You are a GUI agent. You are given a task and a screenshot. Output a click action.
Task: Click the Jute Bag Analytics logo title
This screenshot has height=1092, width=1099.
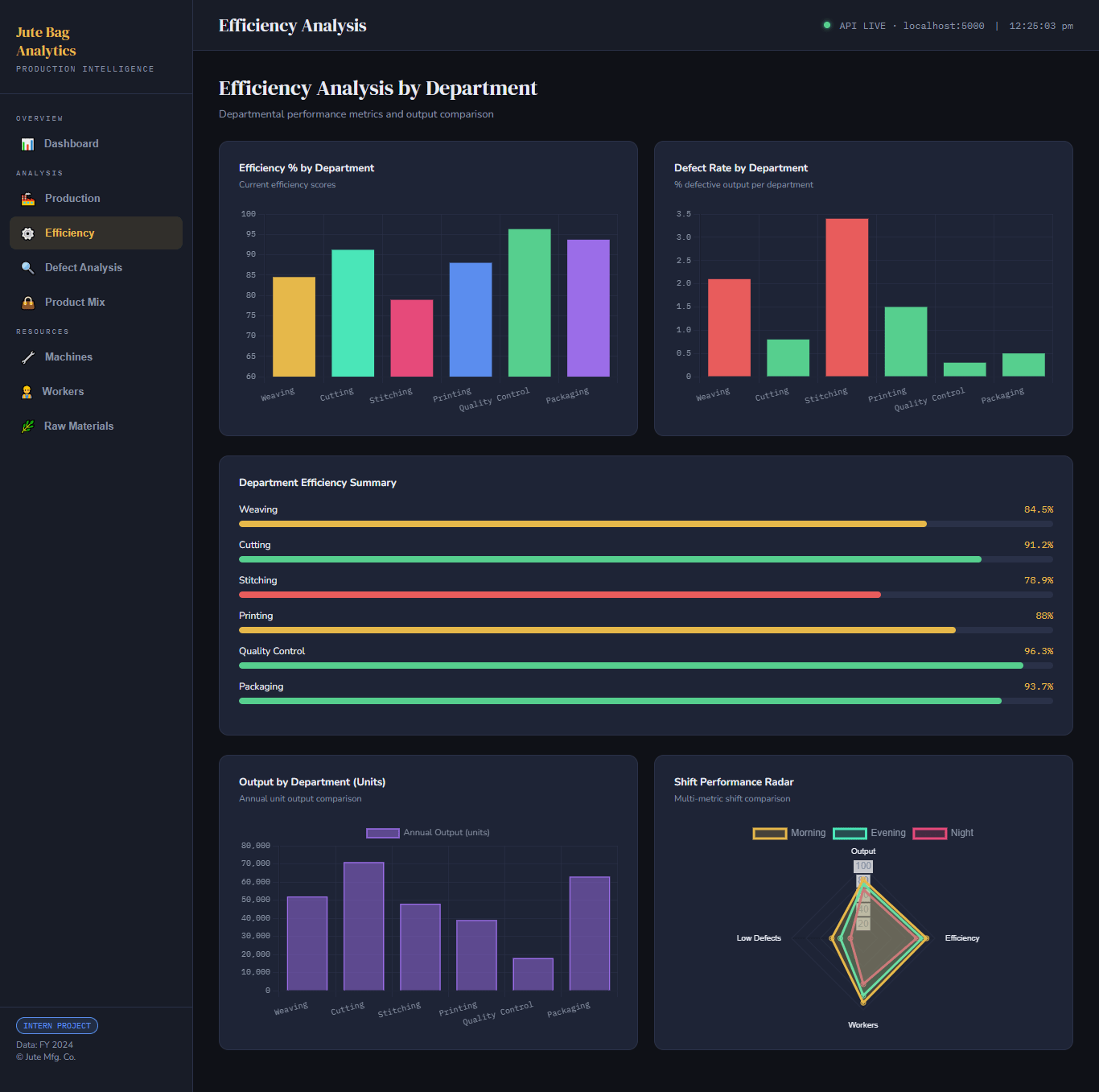click(46, 42)
